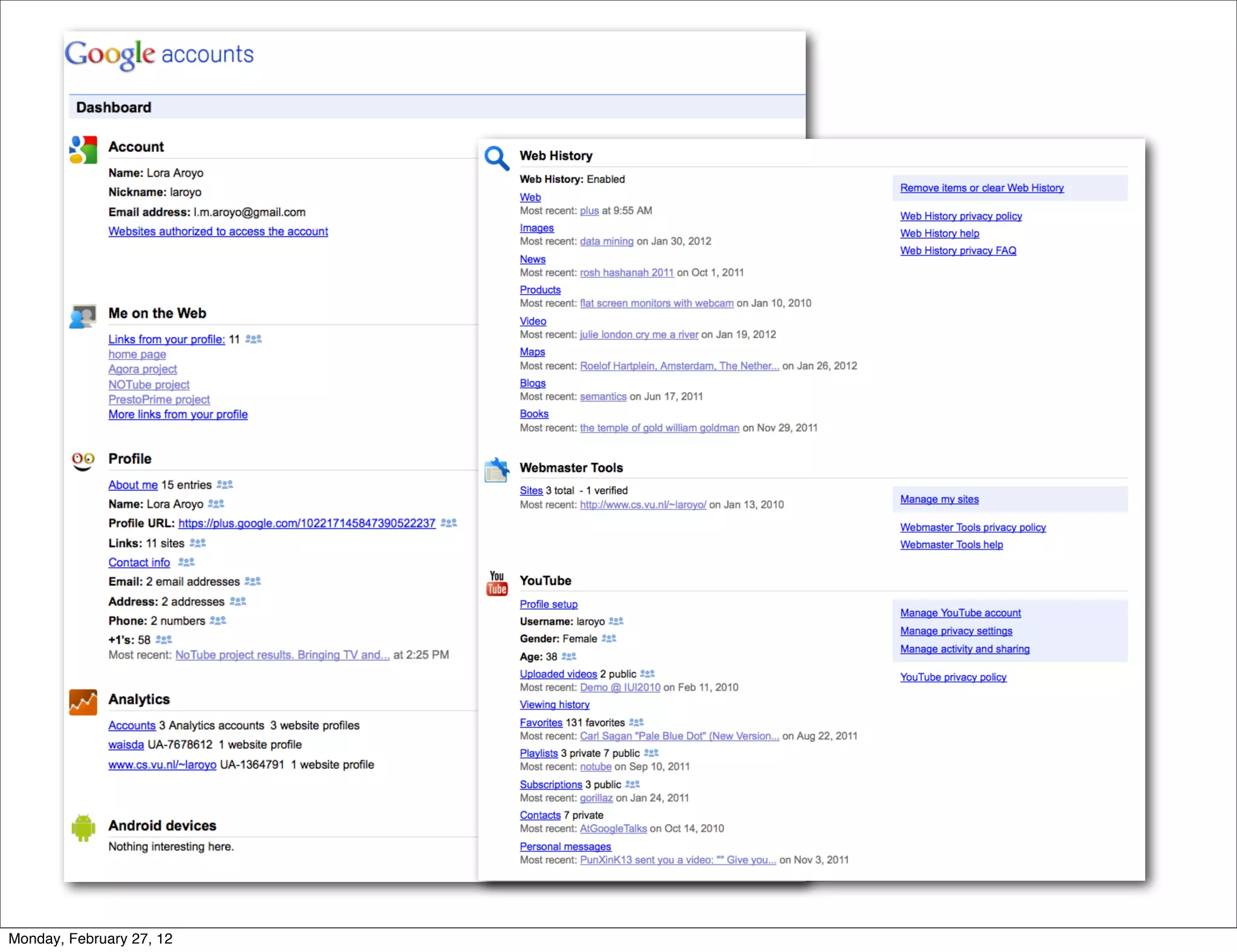Open the waisda Analytics account link
This screenshot has height=952, width=1237.
(126, 745)
